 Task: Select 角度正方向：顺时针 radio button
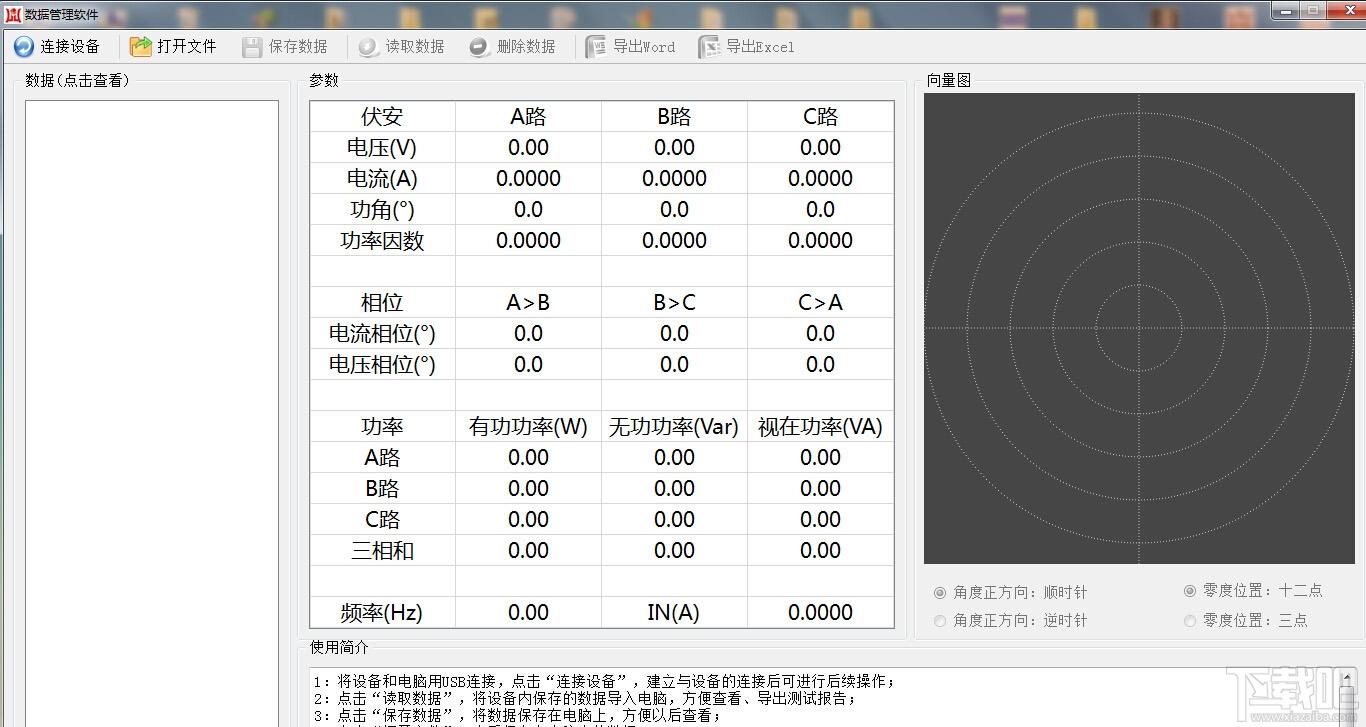click(940, 592)
